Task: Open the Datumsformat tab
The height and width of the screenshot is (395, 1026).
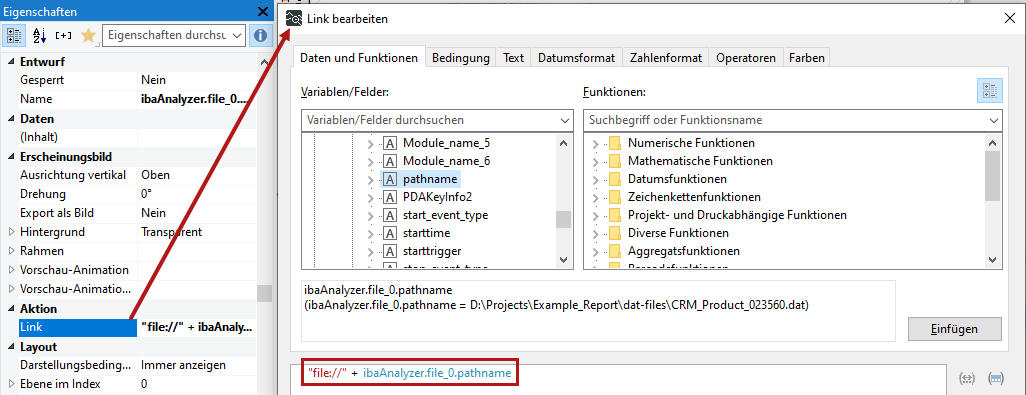Action: pos(576,58)
